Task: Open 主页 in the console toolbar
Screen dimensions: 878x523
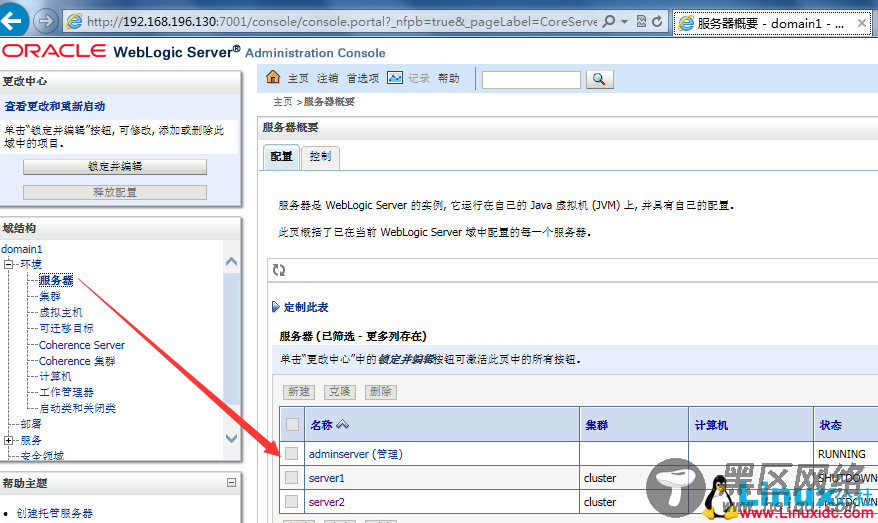Action: 298,78
